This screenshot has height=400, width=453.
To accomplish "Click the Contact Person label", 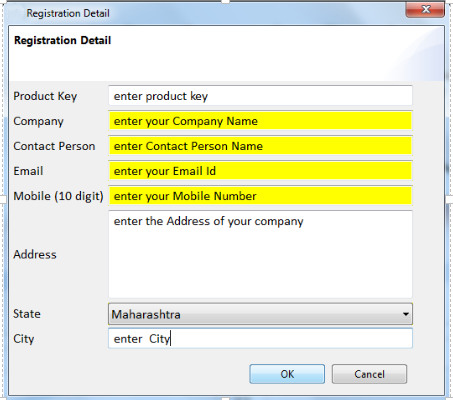I will tap(54, 146).
